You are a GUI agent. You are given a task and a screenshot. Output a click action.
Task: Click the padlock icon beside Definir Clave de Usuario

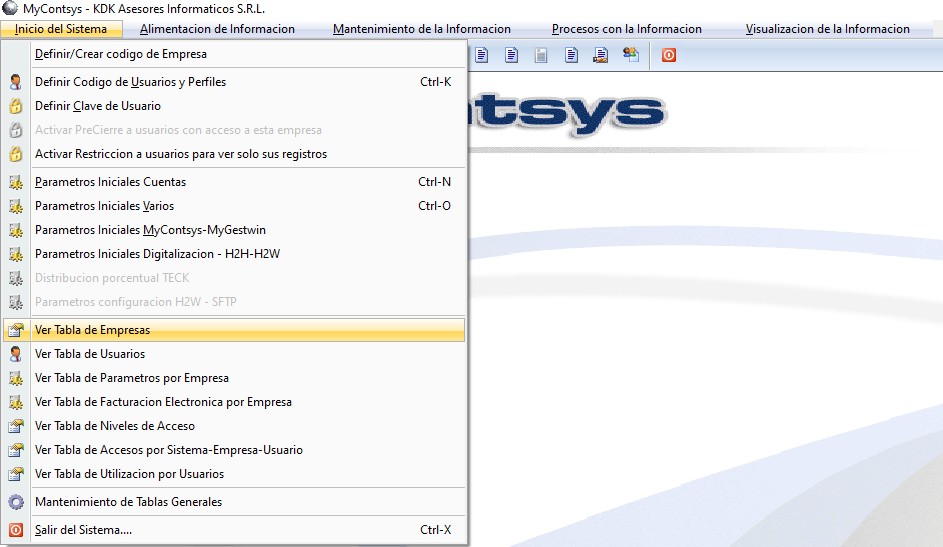pyautogui.click(x=16, y=106)
